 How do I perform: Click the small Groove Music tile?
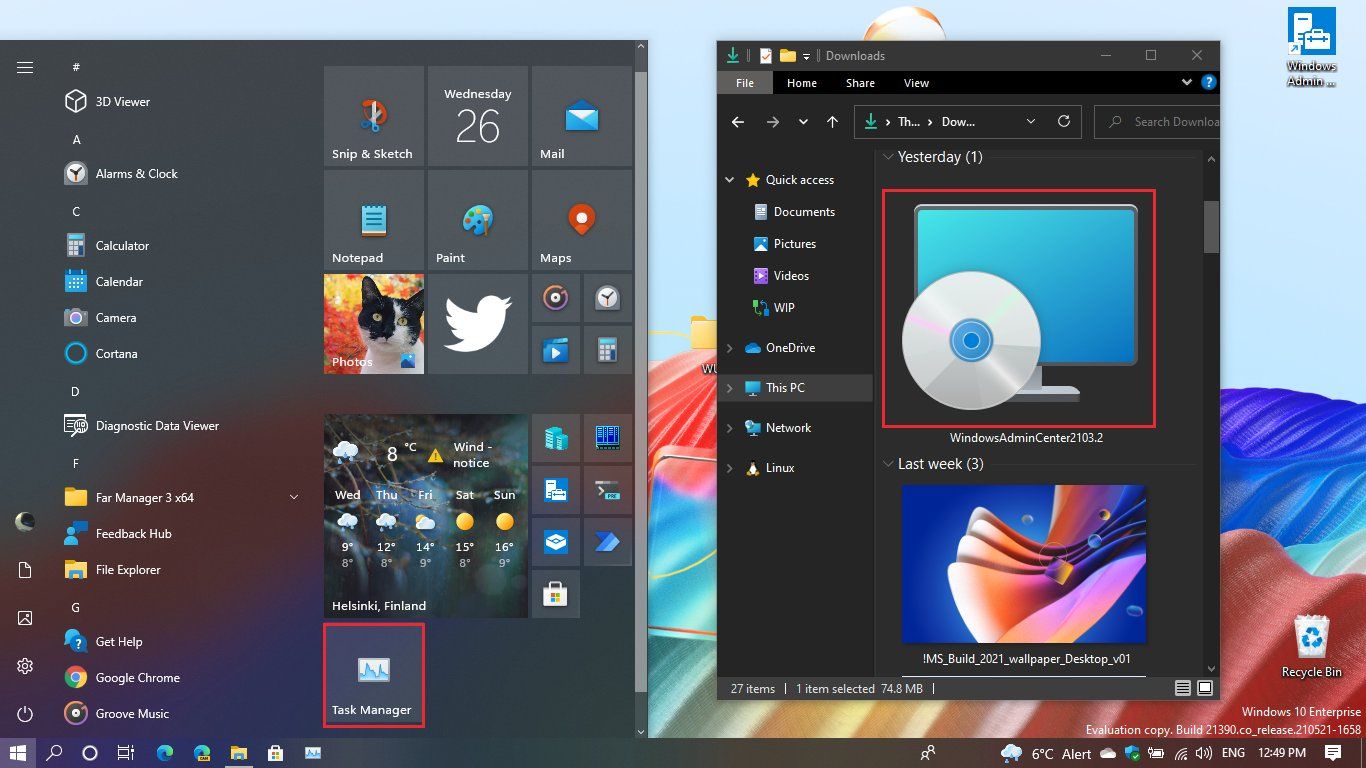(556, 298)
